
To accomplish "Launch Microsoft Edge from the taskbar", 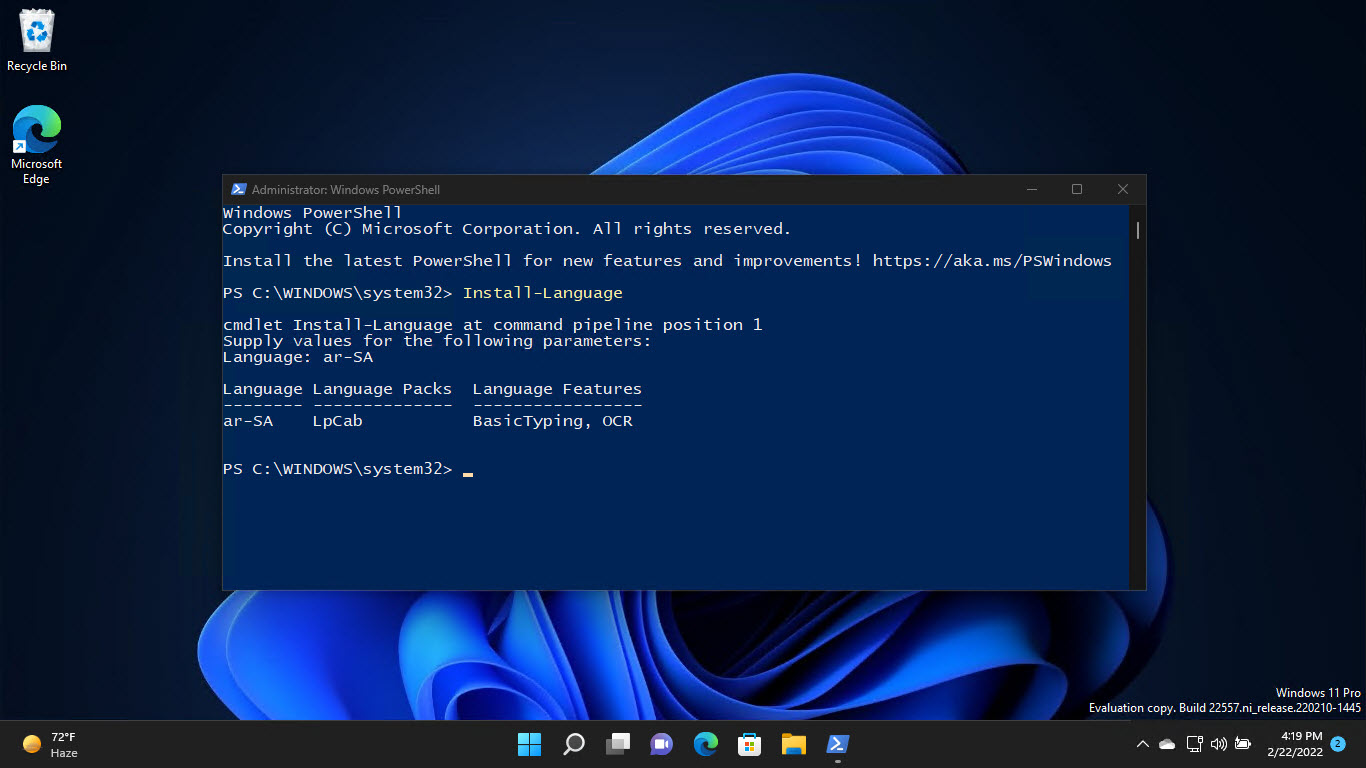I will pos(705,744).
